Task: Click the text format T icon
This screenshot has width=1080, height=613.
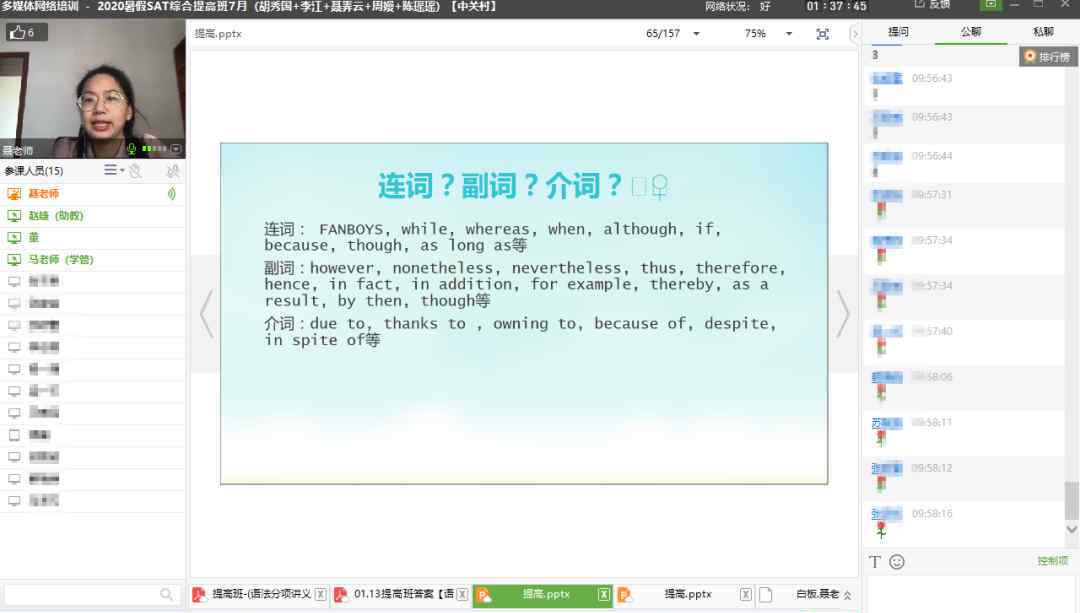Action: point(875,562)
